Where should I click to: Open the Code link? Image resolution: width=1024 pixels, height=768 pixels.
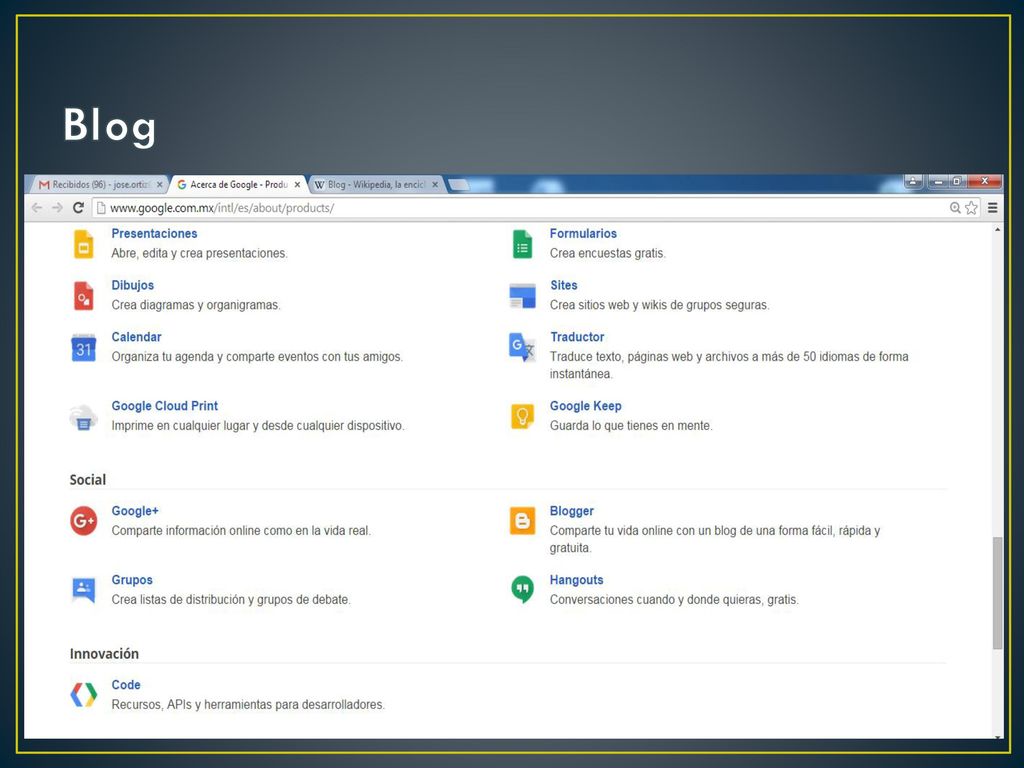point(126,685)
